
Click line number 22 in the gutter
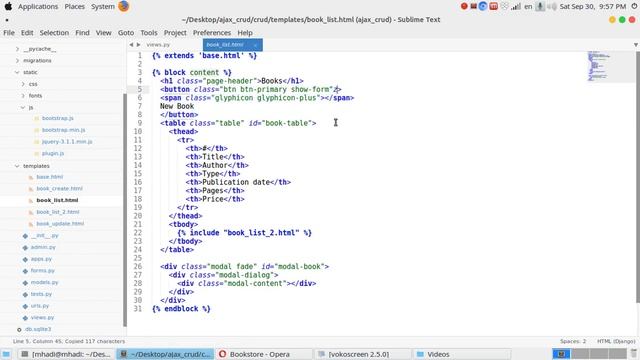click(138, 233)
